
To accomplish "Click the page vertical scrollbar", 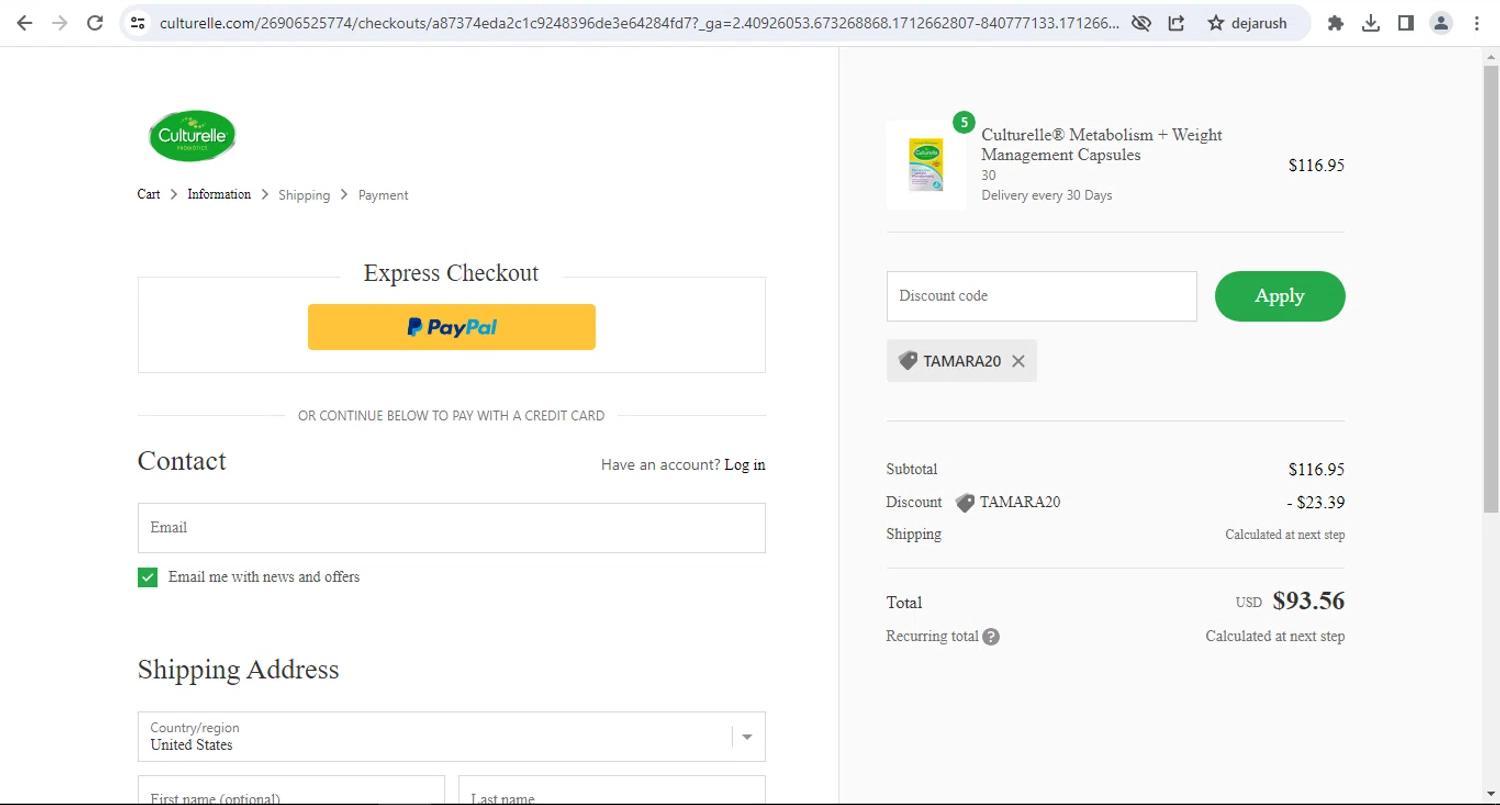I will click(1491, 290).
